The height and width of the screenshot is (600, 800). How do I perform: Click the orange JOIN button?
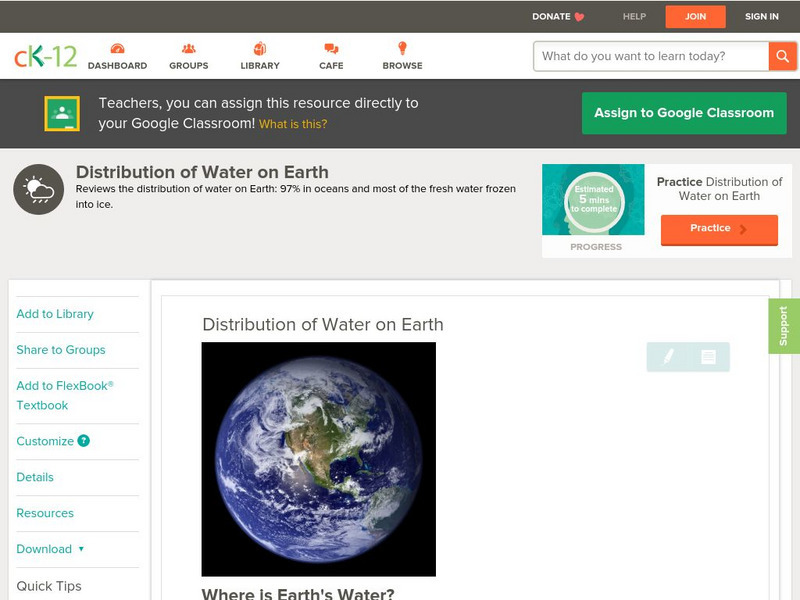point(695,17)
